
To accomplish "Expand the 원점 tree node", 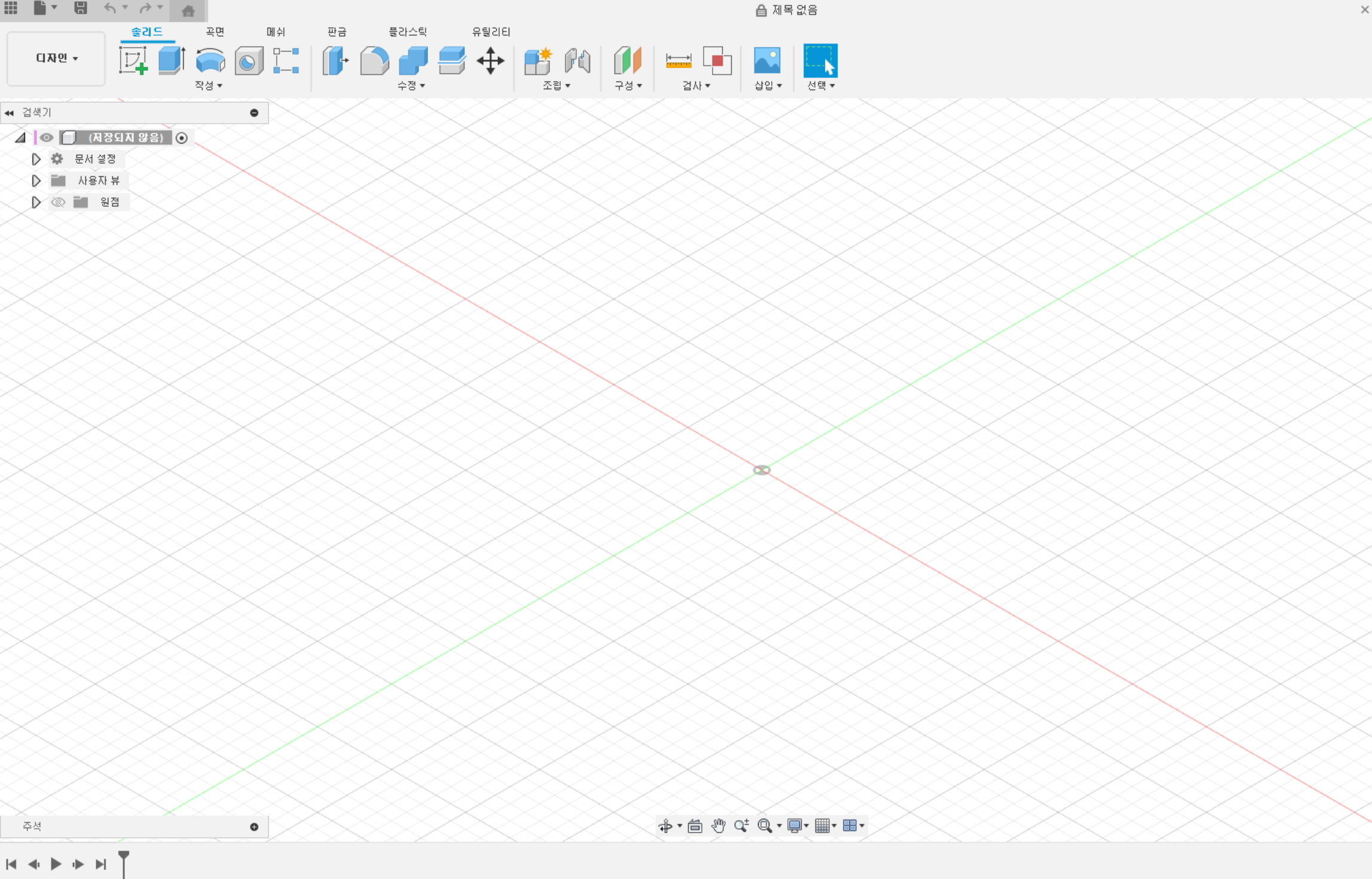I will (36, 202).
